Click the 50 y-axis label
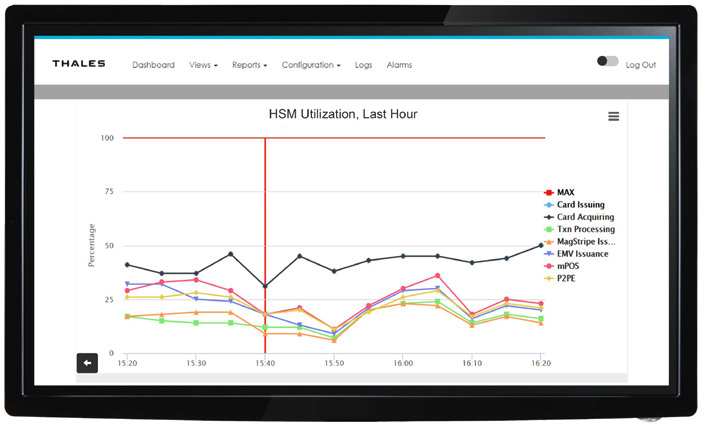 click(x=109, y=246)
